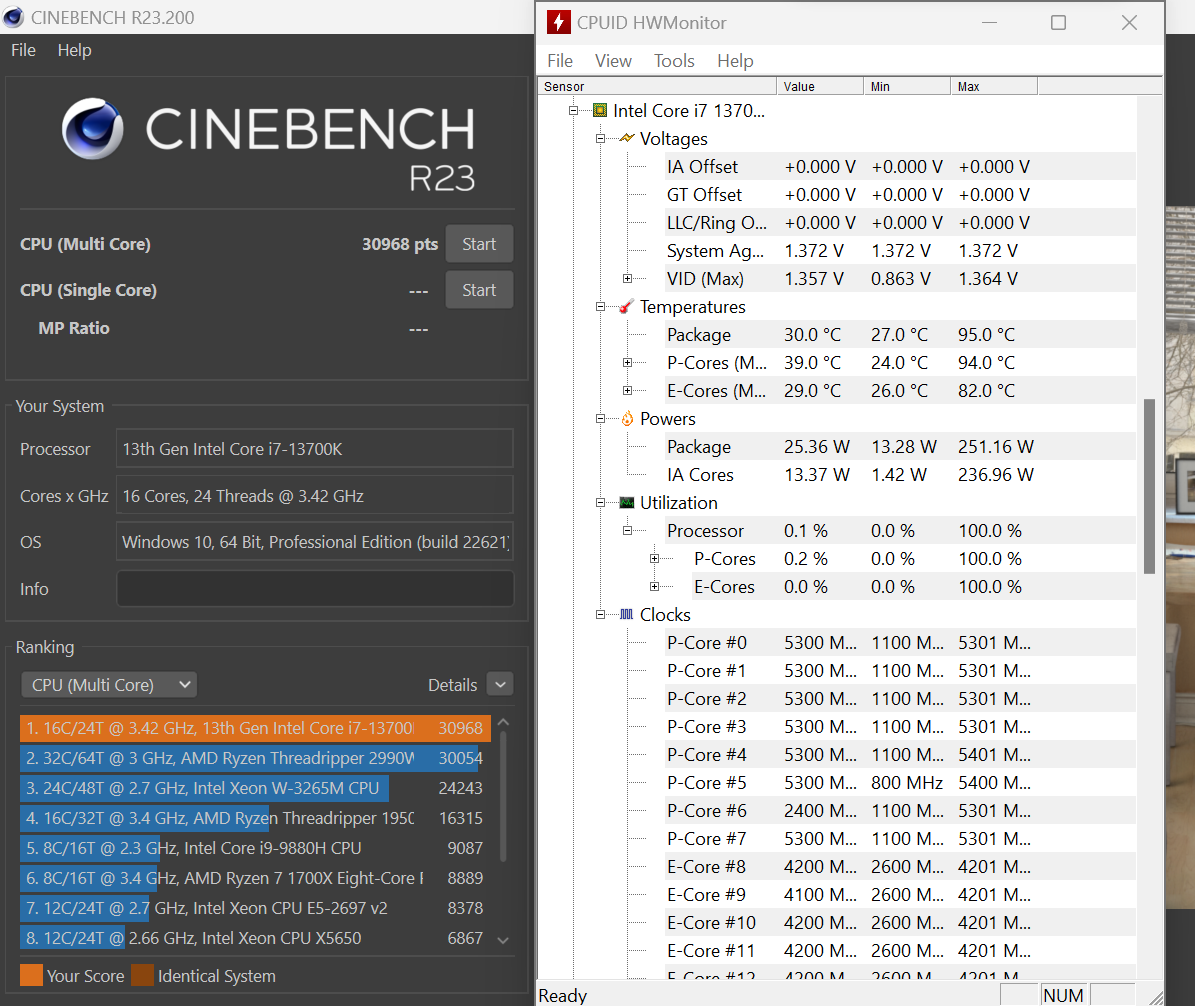
Task: Open HWMonitor File menu
Action: click(x=560, y=60)
